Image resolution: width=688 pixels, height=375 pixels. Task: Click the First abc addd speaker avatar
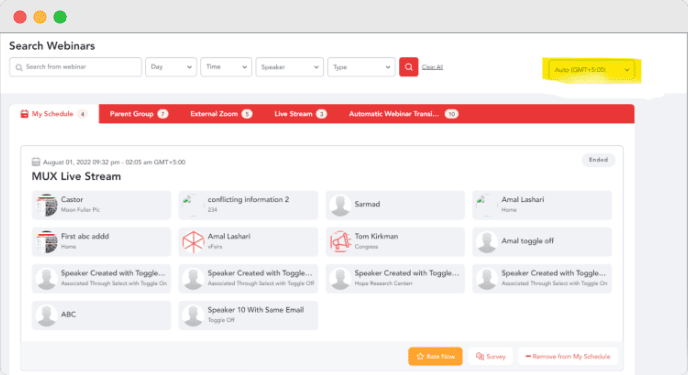[x=47, y=242]
